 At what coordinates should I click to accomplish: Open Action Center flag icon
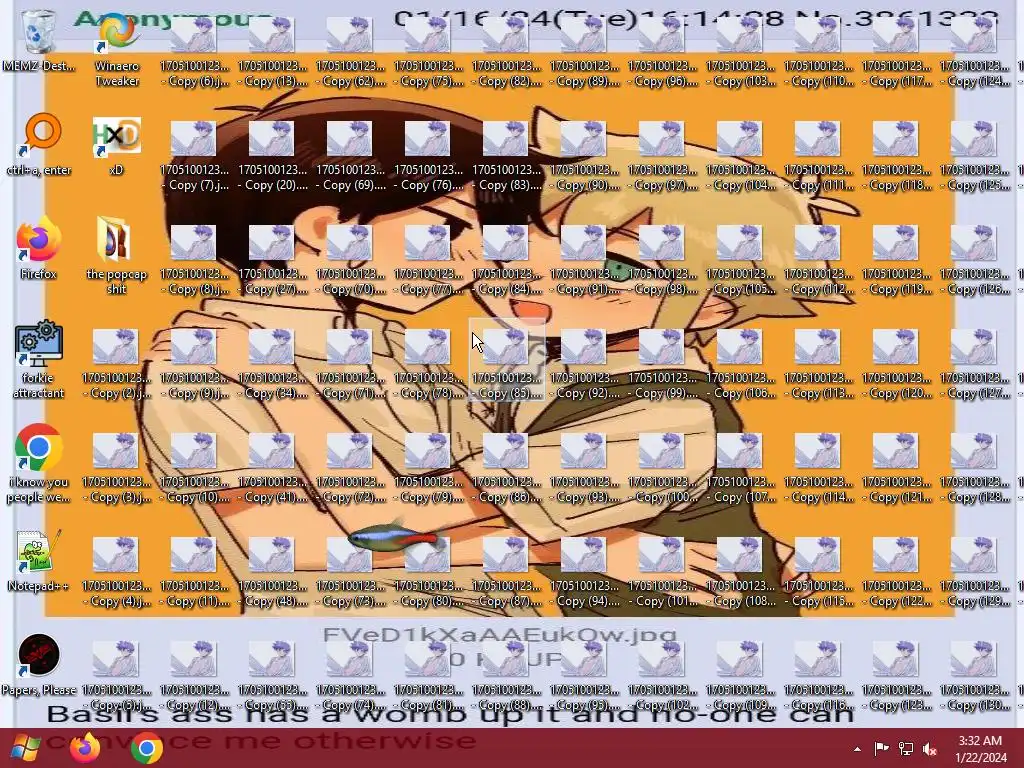[881, 748]
